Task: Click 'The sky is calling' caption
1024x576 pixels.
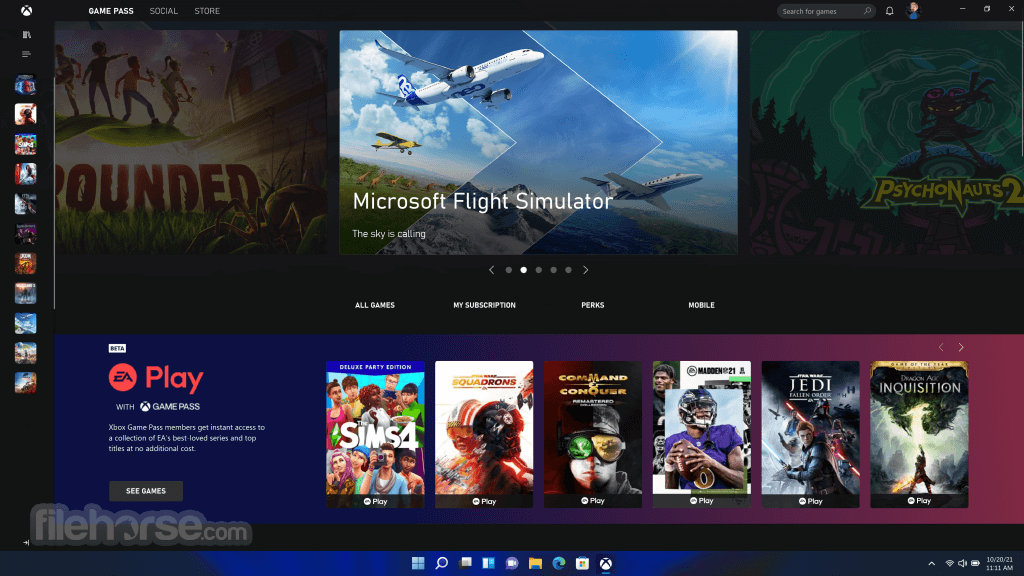Action: point(389,234)
